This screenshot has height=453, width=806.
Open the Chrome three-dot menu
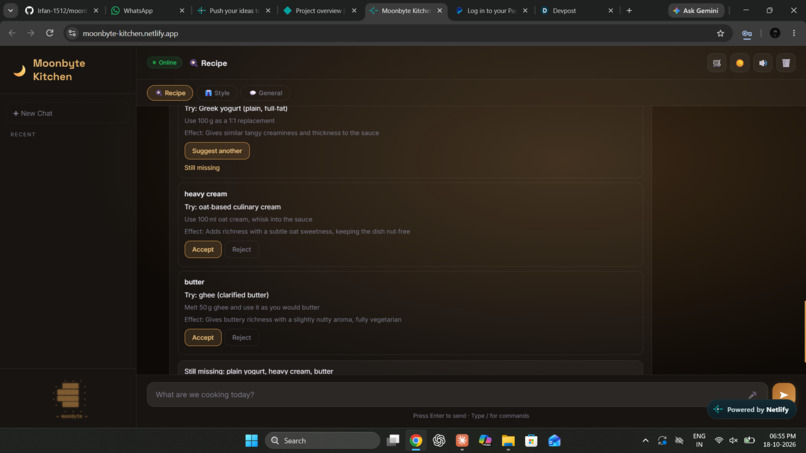coord(794,33)
